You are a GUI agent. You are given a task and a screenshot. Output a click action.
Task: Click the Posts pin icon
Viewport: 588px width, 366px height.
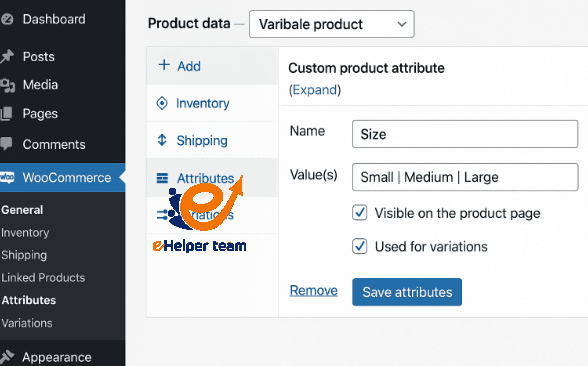pos(7,57)
